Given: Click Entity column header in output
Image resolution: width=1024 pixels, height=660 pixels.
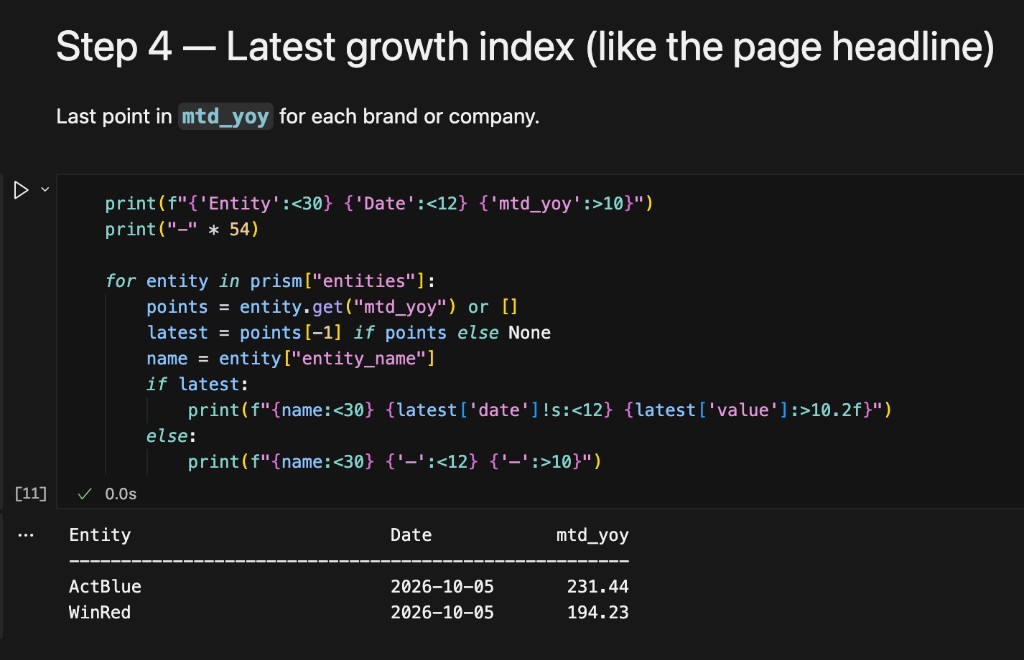Looking at the screenshot, I should pos(100,535).
